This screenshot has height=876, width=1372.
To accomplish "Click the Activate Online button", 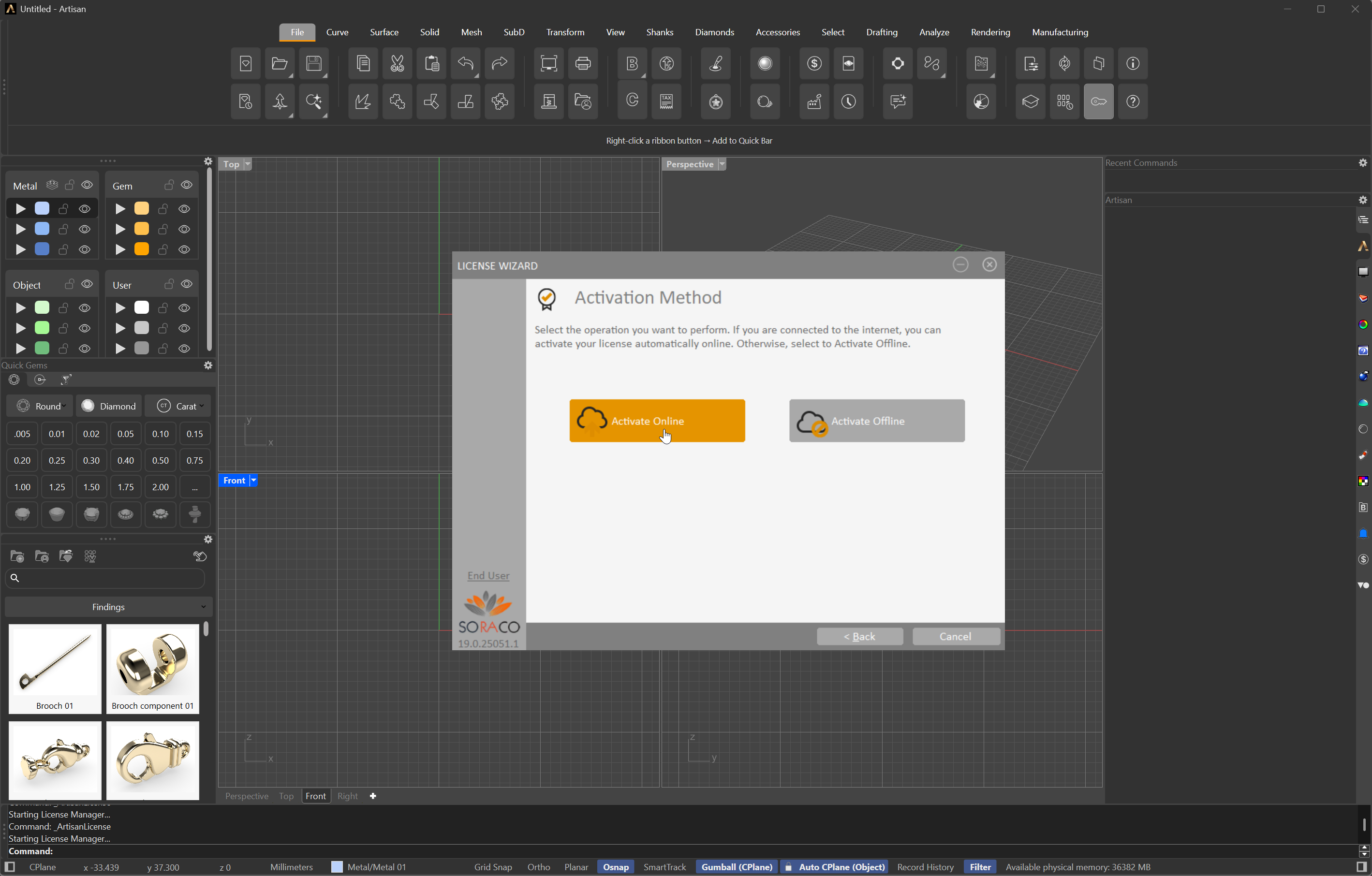I will (657, 421).
